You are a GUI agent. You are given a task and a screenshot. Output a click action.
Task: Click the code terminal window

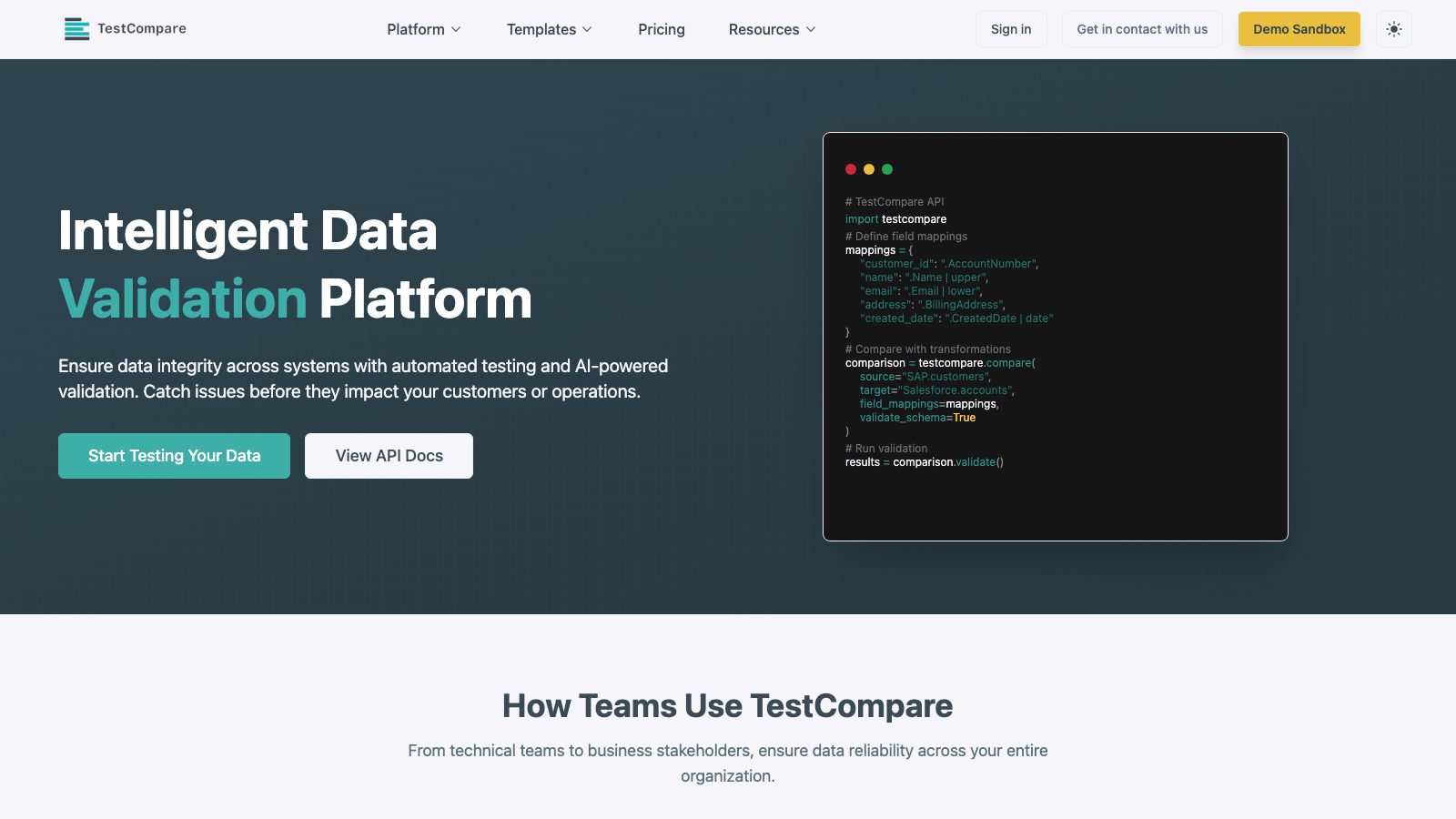tap(1056, 337)
